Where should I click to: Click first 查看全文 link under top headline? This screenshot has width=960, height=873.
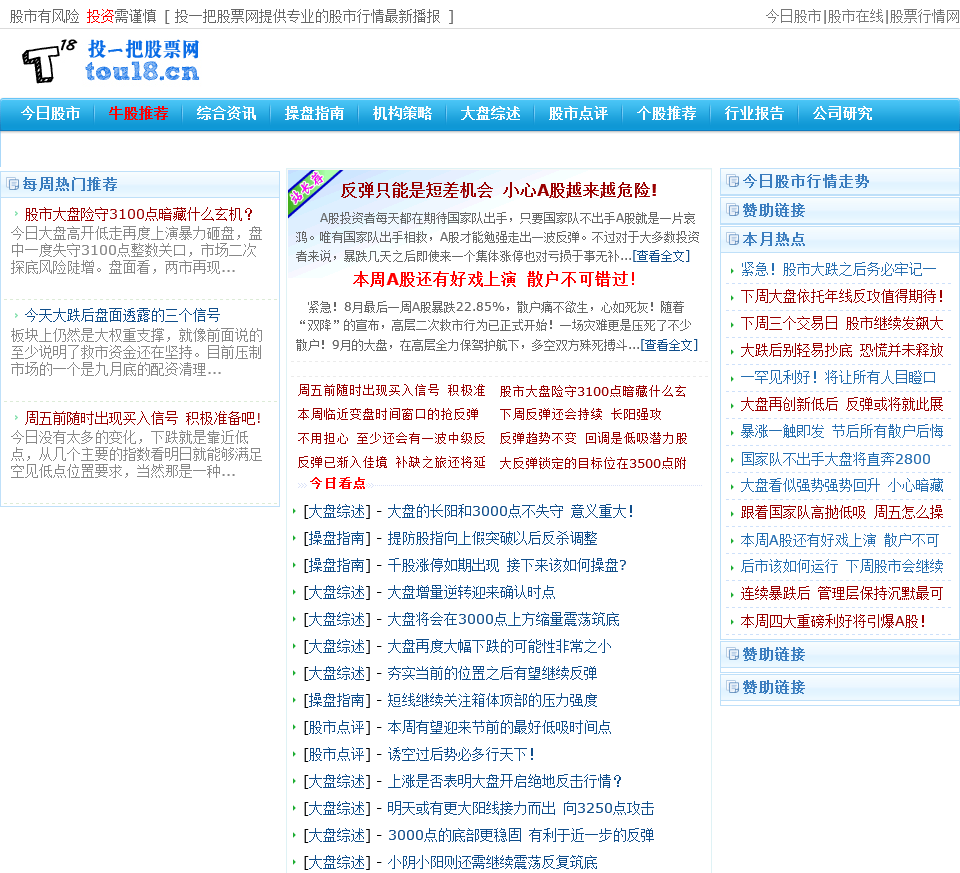coord(661,256)
